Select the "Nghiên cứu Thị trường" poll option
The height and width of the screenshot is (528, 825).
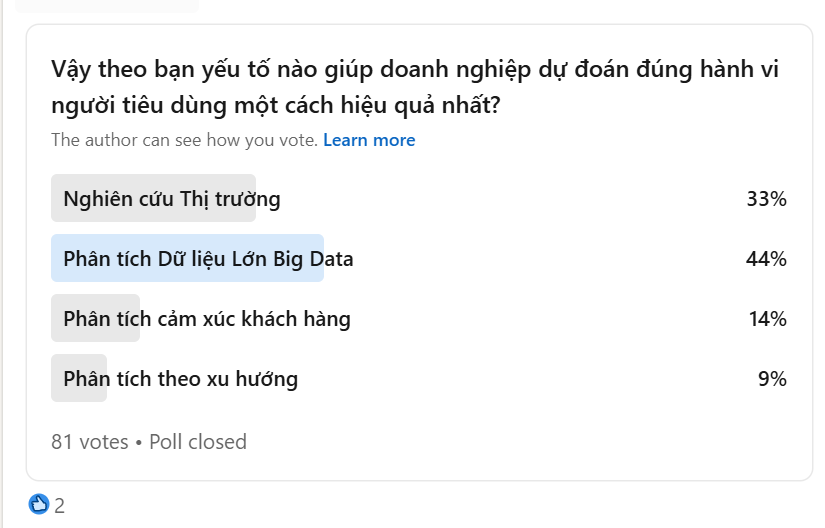coord(171,199)
